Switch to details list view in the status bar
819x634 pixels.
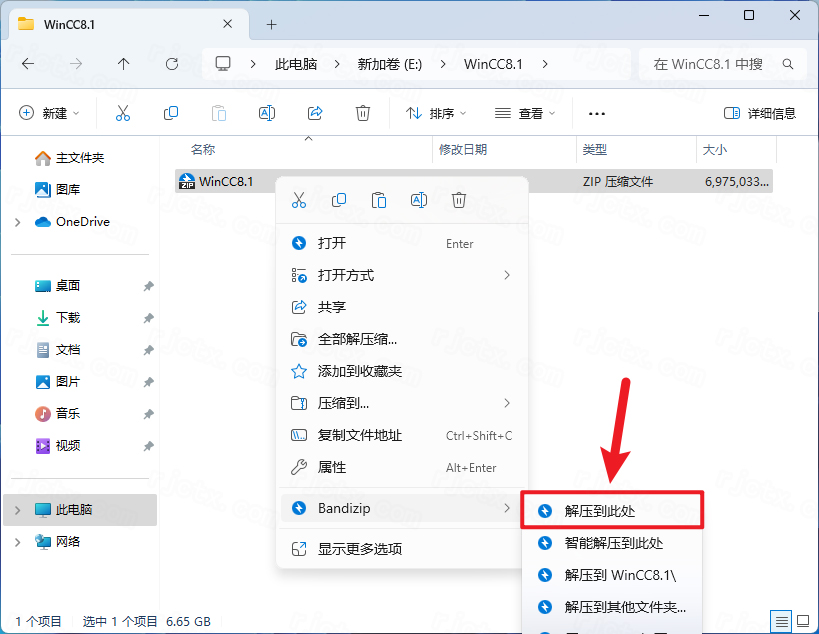tap(781, 621)
